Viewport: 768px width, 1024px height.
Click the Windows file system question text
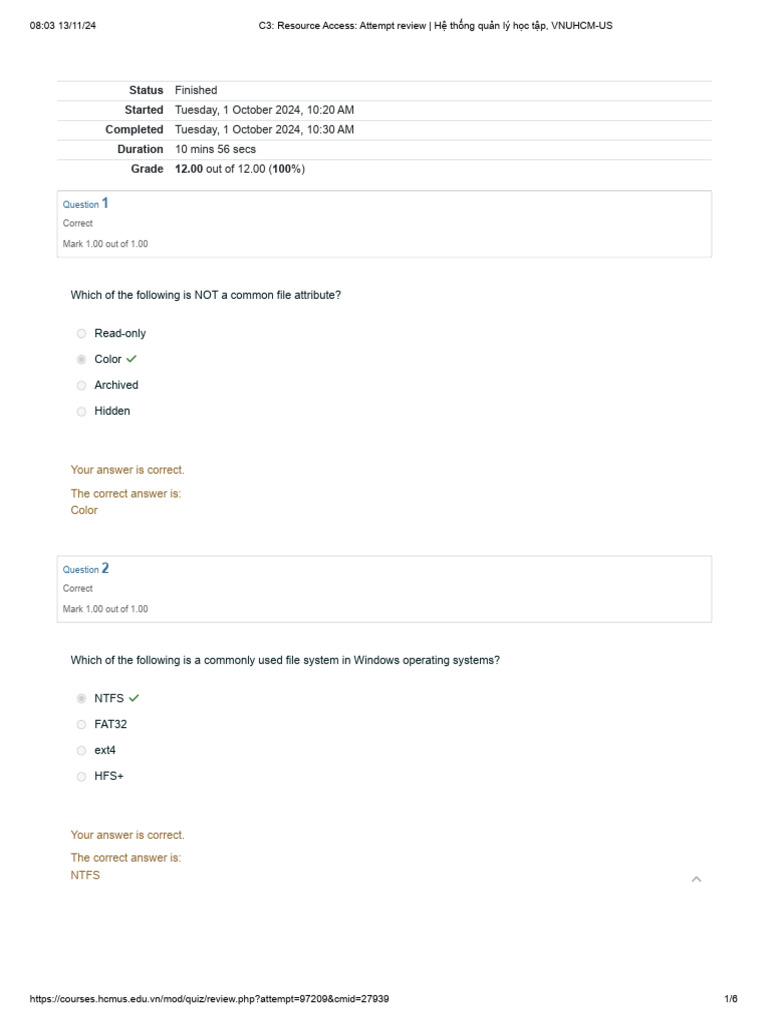[x=285, y=660]
